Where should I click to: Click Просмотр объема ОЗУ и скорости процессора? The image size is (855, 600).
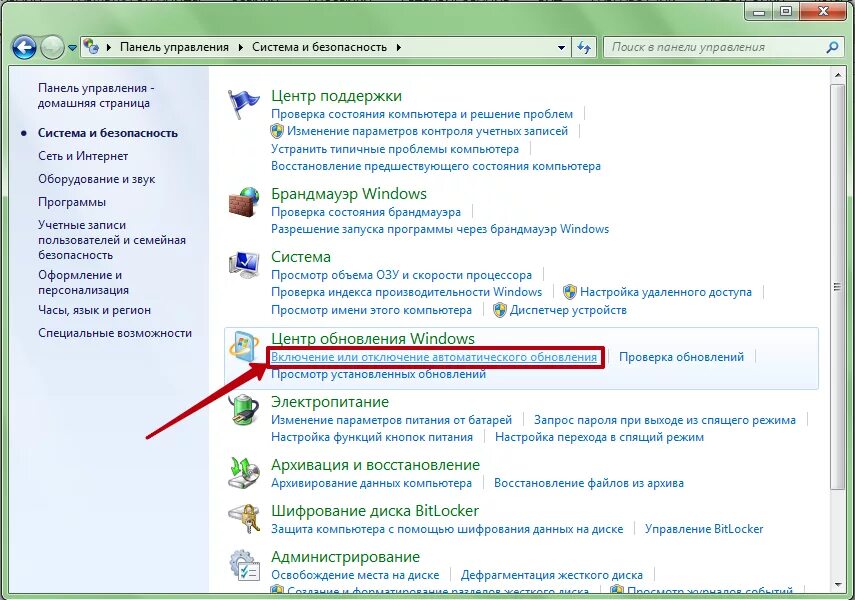401,275
